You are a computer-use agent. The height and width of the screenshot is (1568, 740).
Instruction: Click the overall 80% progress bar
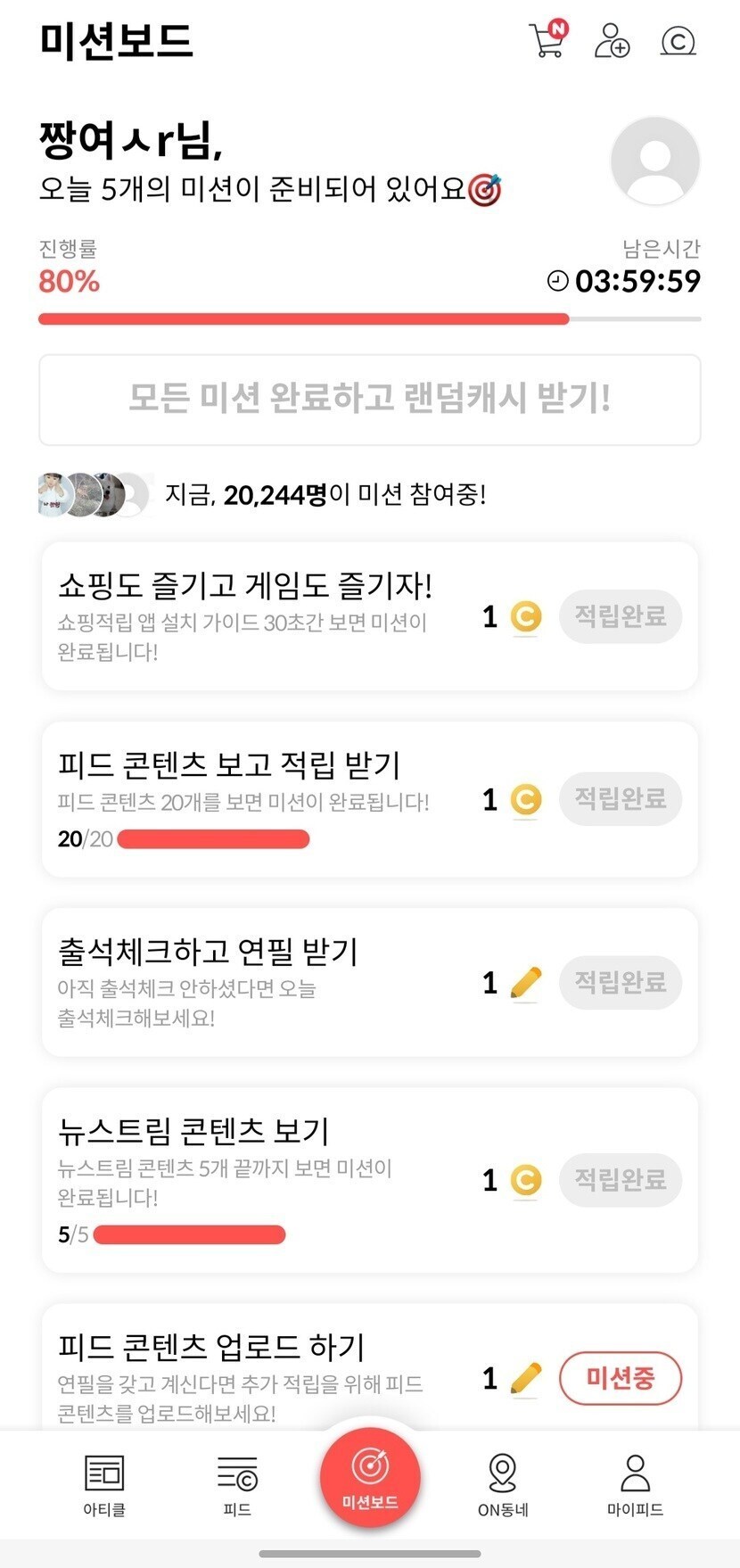coord(369,318)
